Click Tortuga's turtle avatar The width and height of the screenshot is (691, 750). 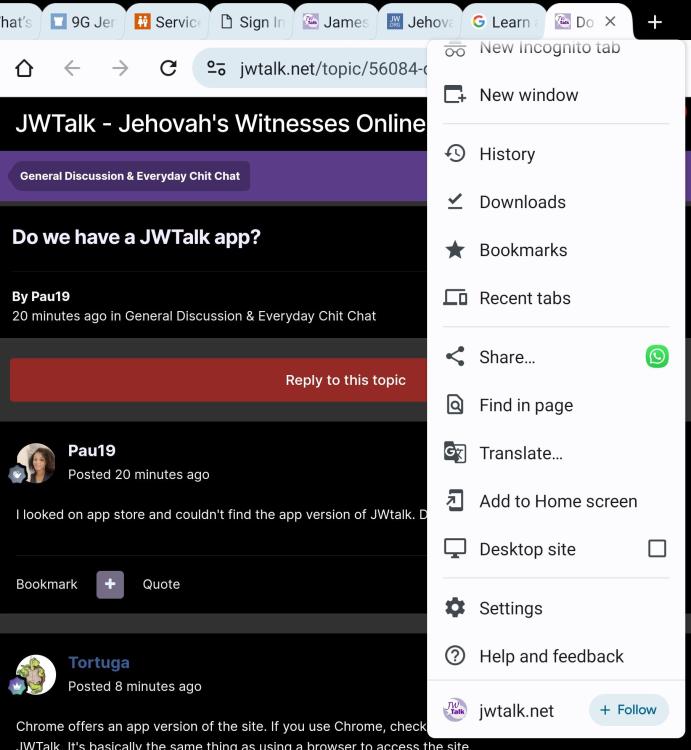36,674
